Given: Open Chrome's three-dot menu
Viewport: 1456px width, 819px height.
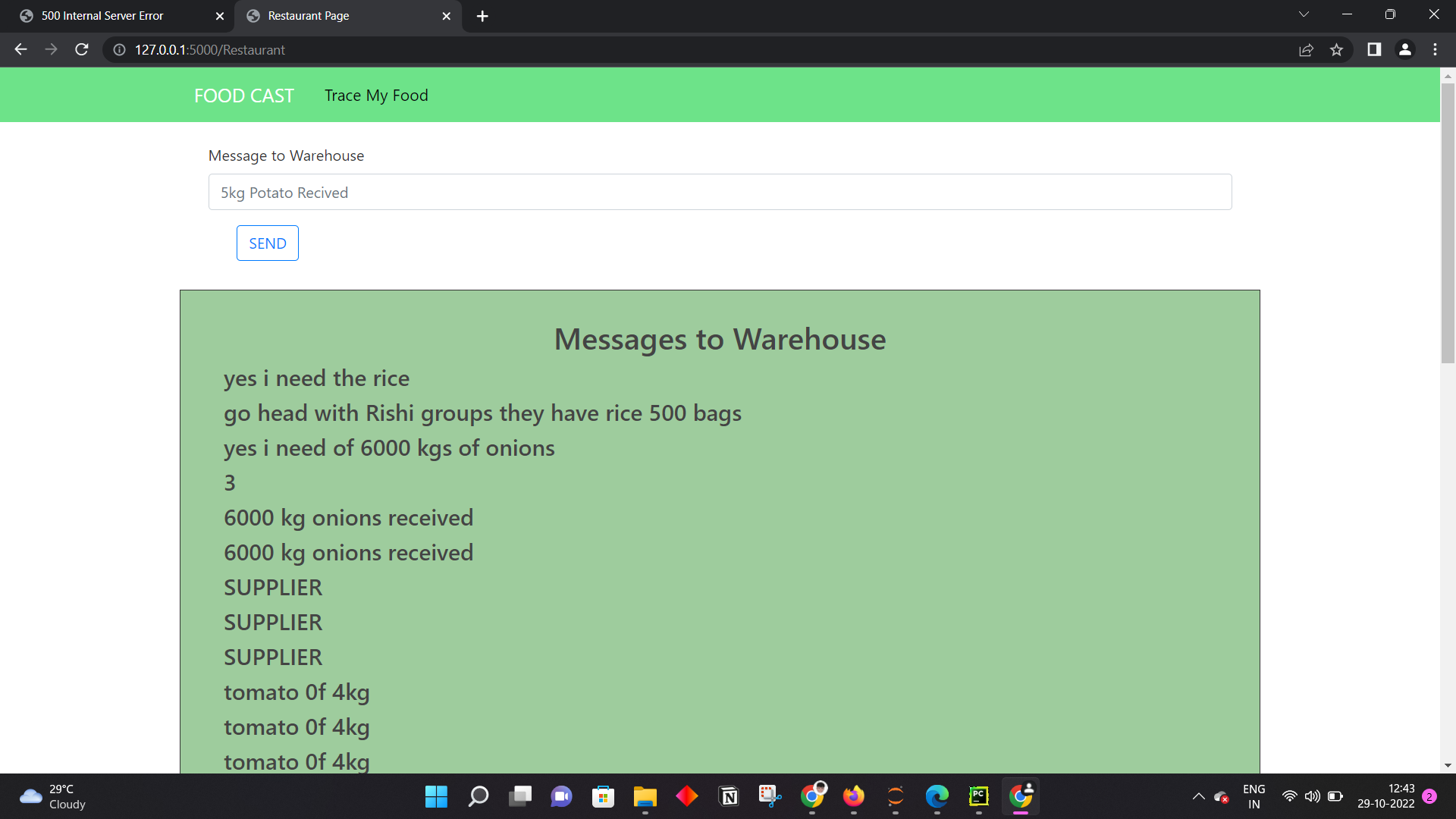Looking at the screenshot, I should [x=1435, y=49].
